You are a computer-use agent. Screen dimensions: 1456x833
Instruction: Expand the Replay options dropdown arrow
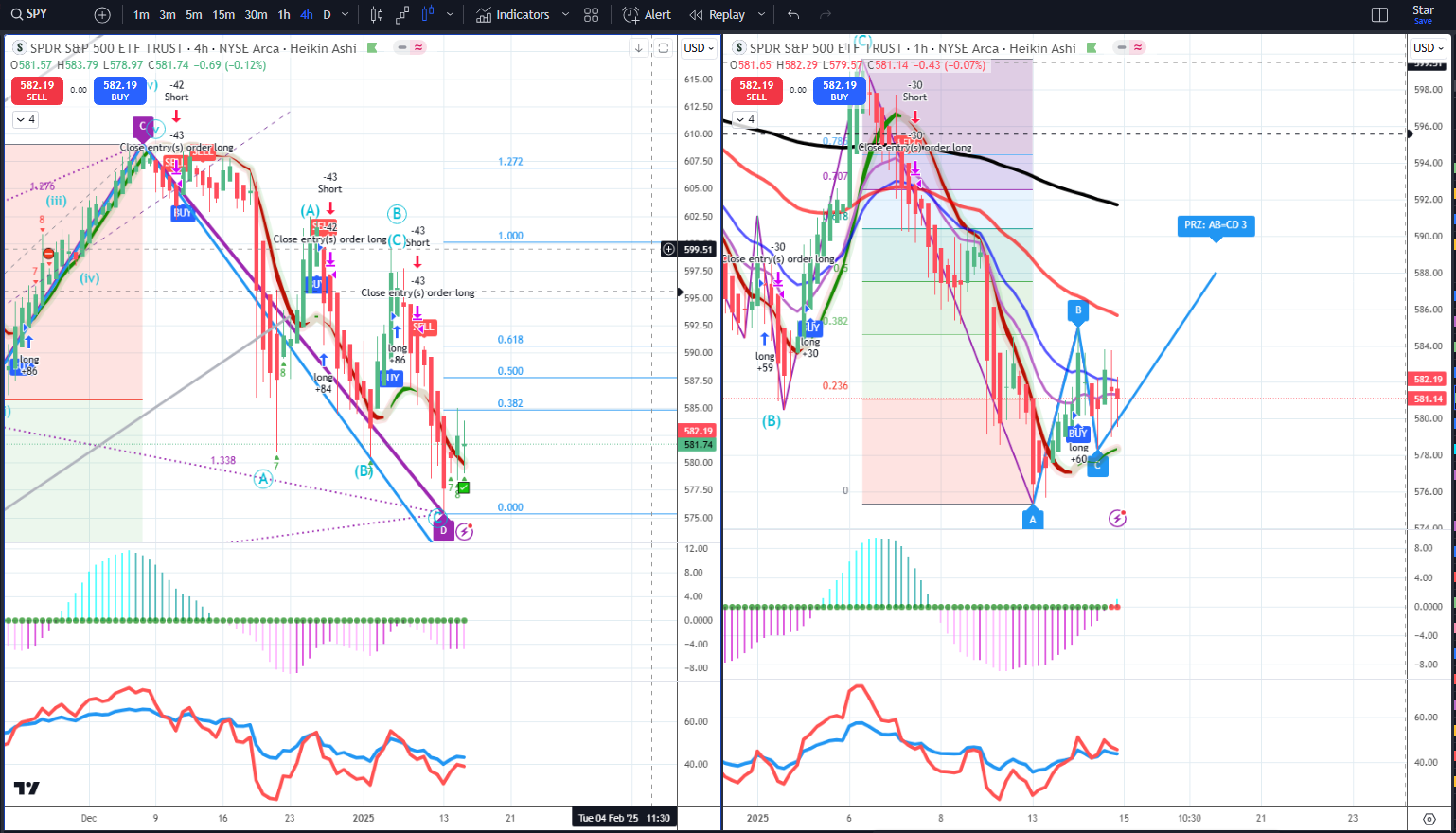761,15
